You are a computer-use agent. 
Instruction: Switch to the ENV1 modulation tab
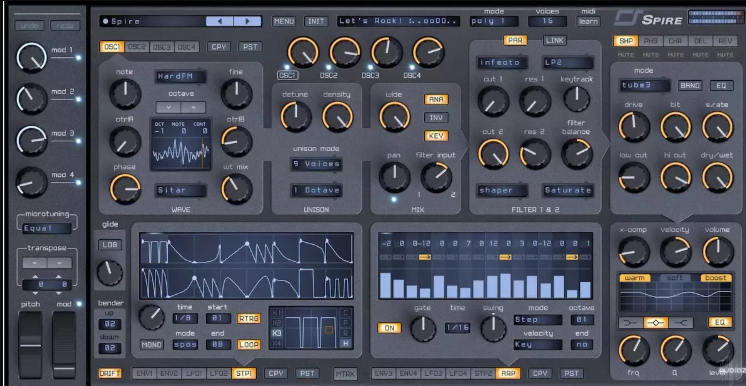[x=144, y=374]
